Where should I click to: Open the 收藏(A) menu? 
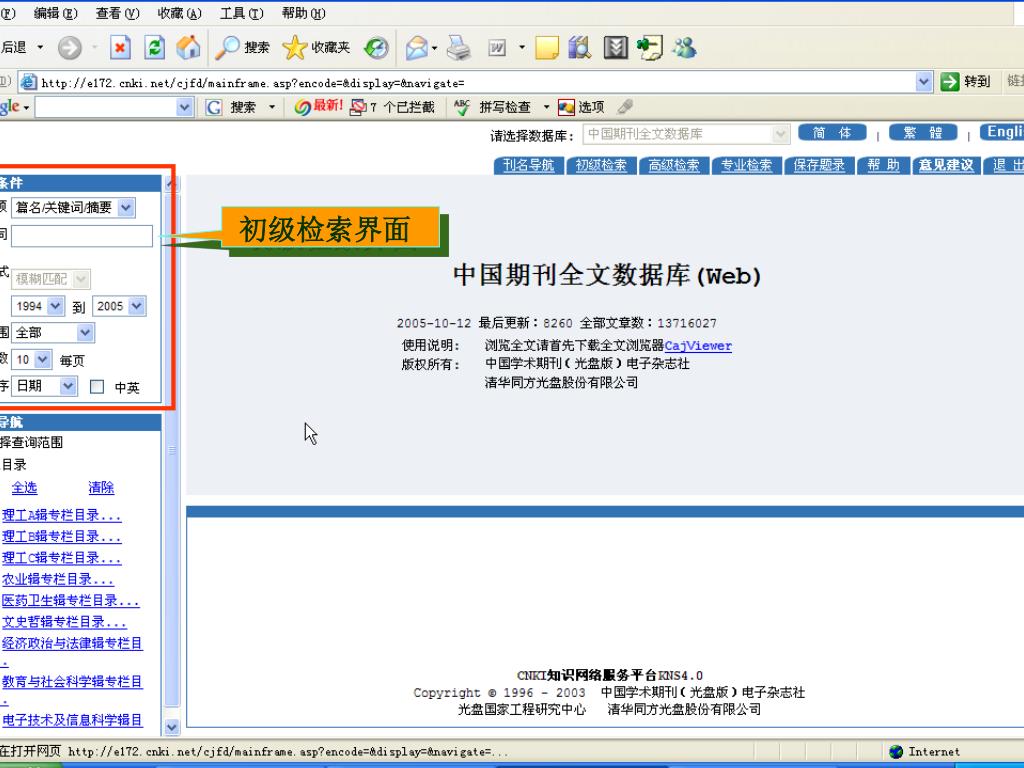(180, 13)
